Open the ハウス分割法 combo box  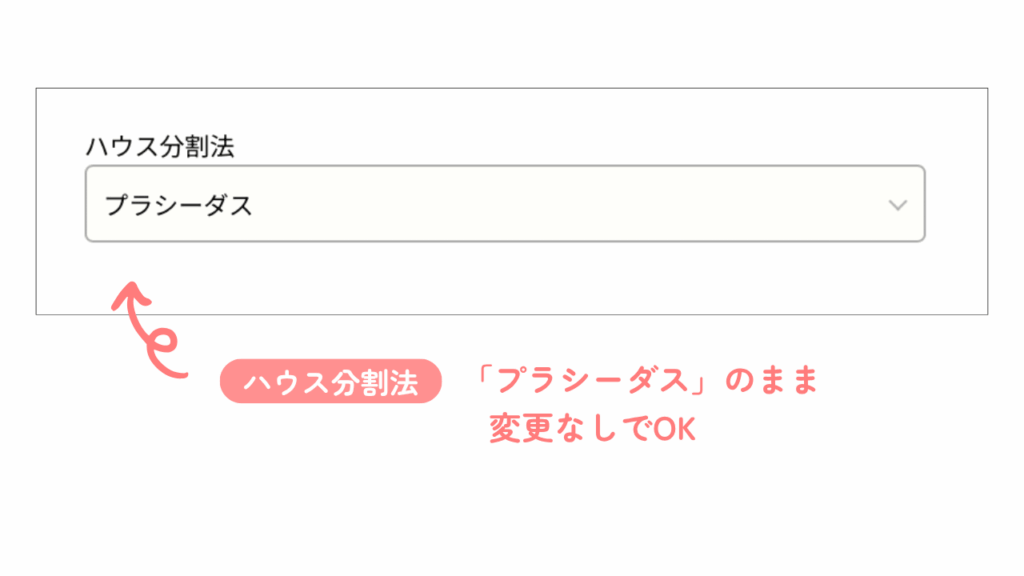click(x=505, y=204)
